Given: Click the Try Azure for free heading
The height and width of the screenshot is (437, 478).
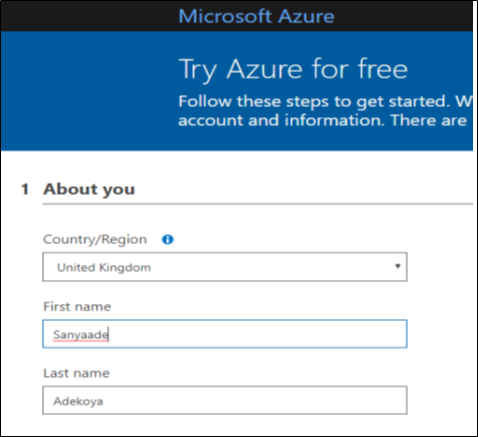Looking at the screenshot, I should click(293, 69).
